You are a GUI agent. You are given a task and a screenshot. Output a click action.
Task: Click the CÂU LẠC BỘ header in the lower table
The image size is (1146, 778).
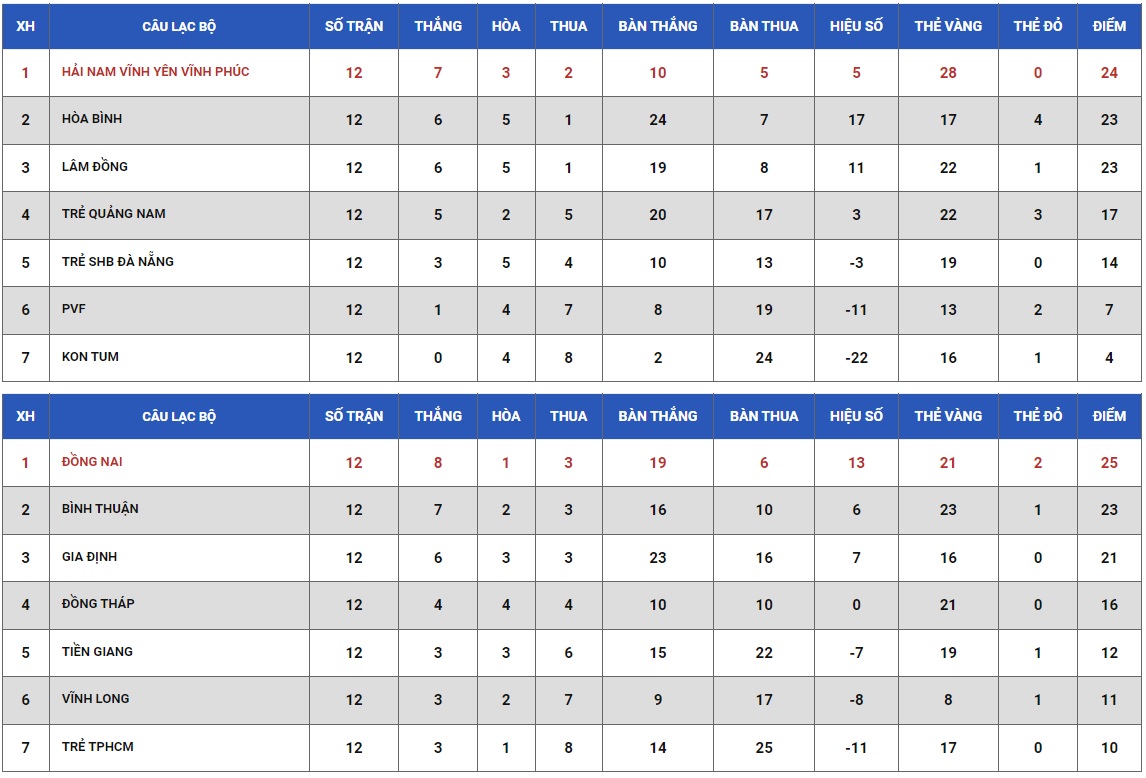pos(179,416)
